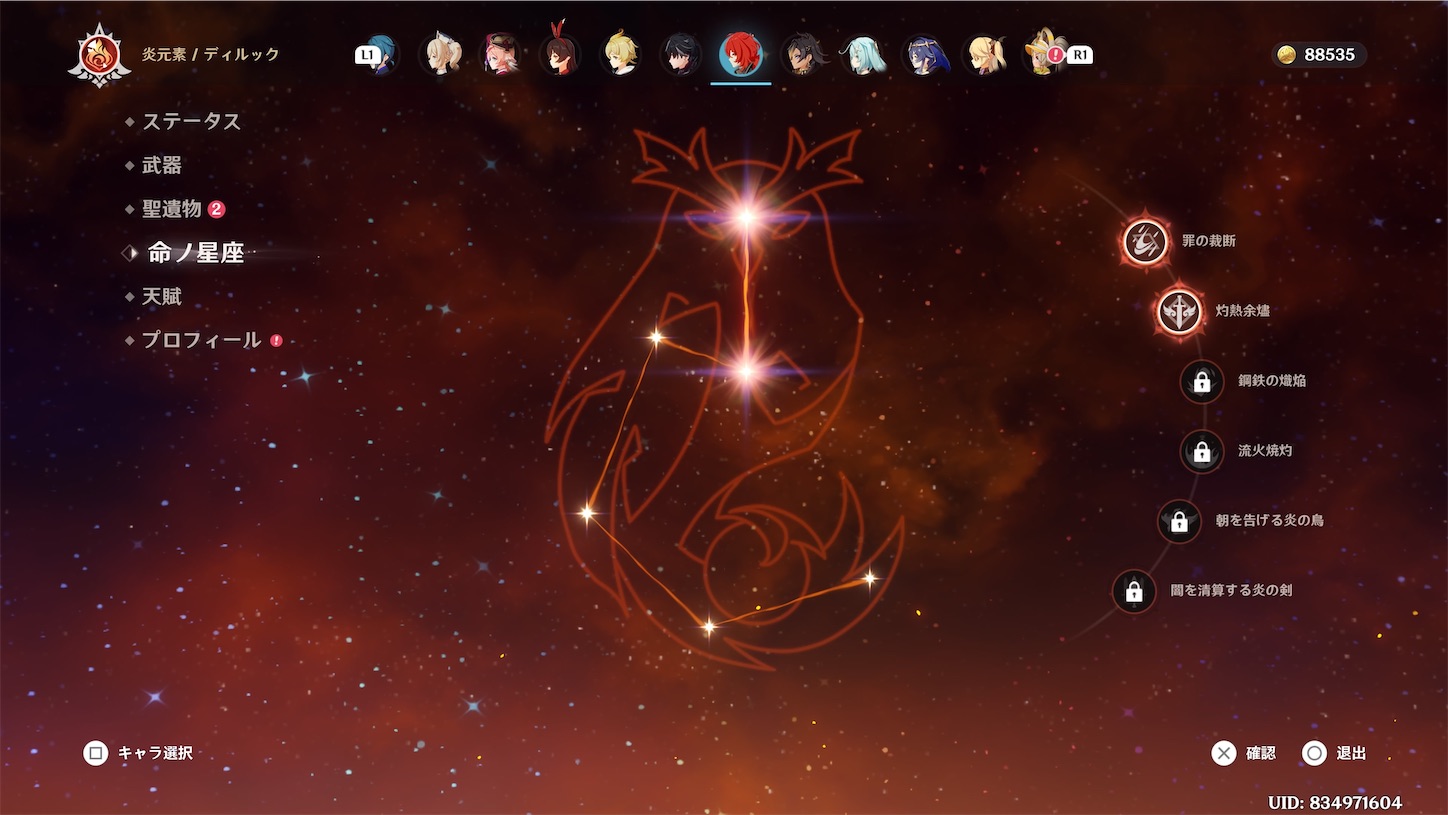
Task: Click the red 2 badge on 聖遺物
Action: tap(216, 209)
